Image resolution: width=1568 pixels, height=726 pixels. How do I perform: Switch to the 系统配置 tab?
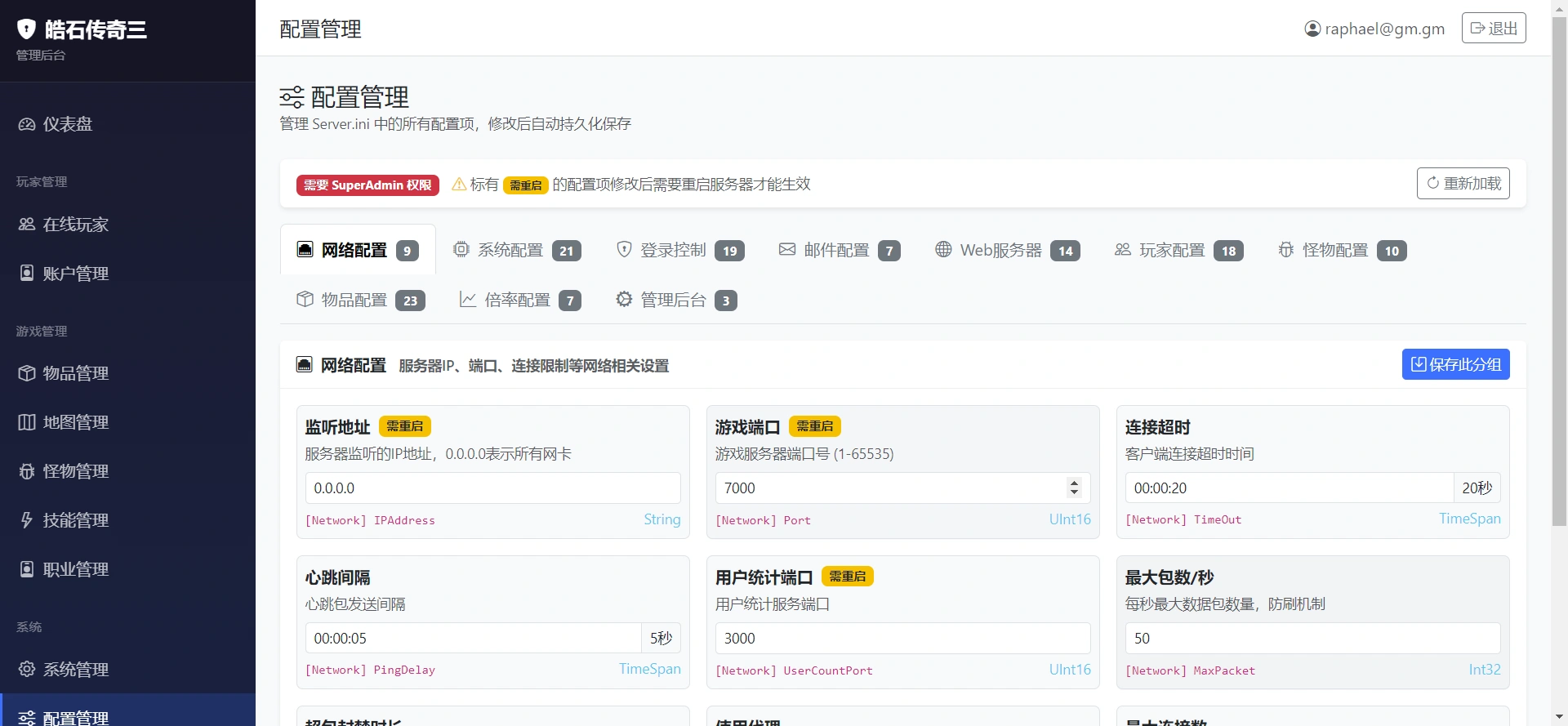pyautogui.click(x=516, y=250)
